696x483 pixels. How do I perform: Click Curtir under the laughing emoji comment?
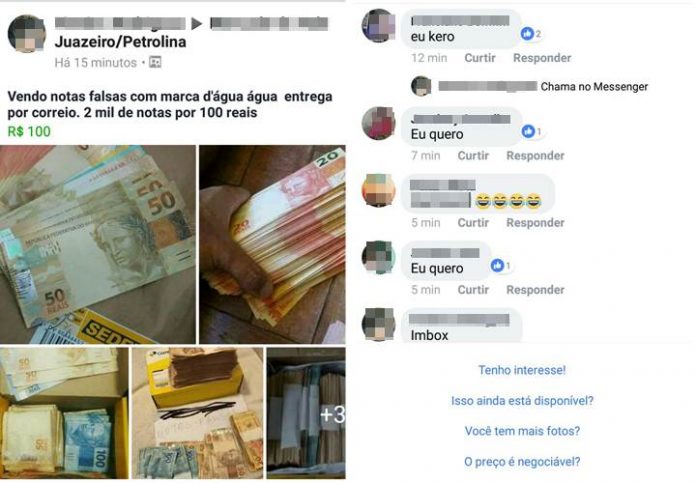coord(473,222)
